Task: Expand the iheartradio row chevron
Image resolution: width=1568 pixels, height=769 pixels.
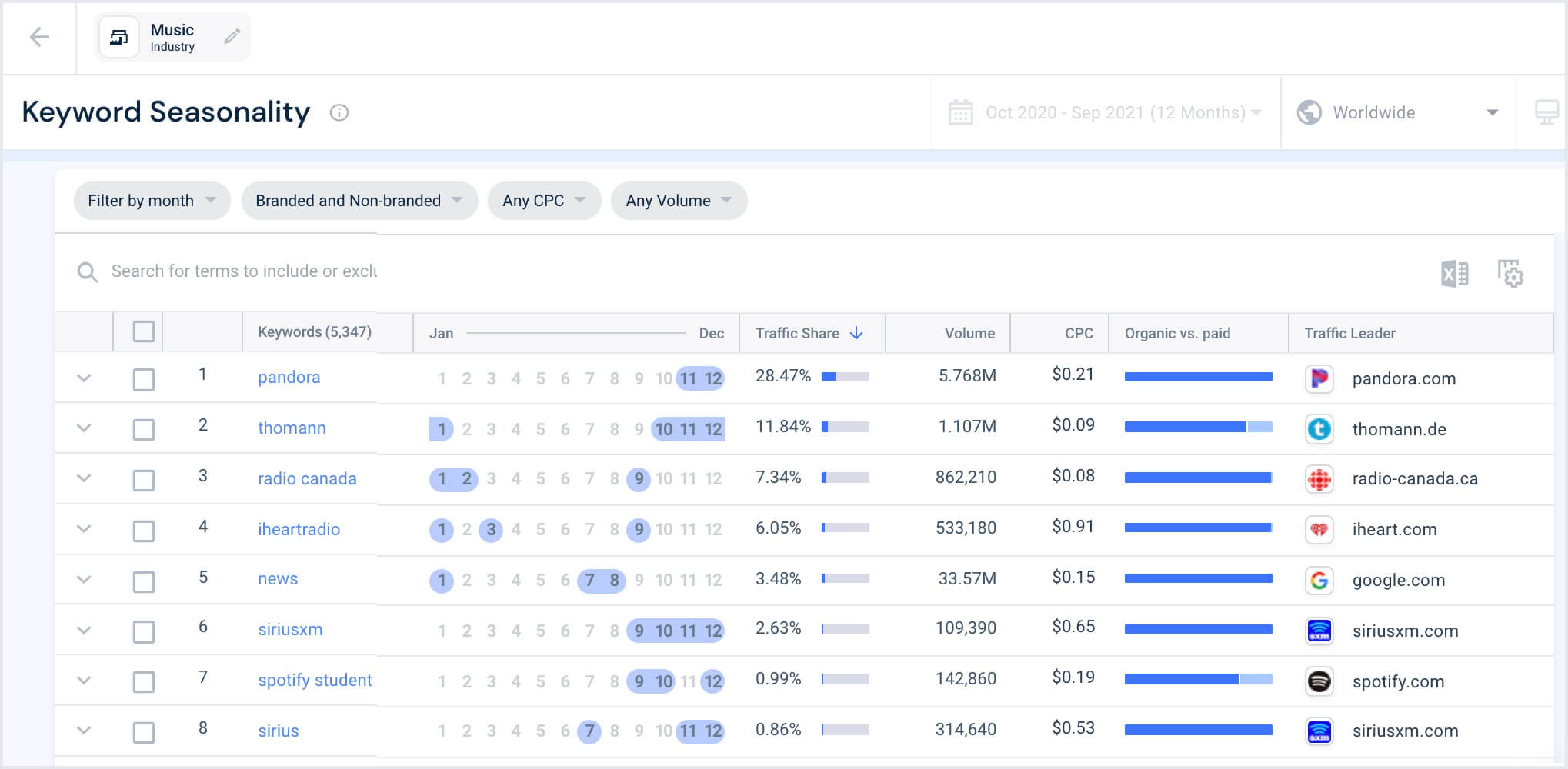Action: point(84,528)
